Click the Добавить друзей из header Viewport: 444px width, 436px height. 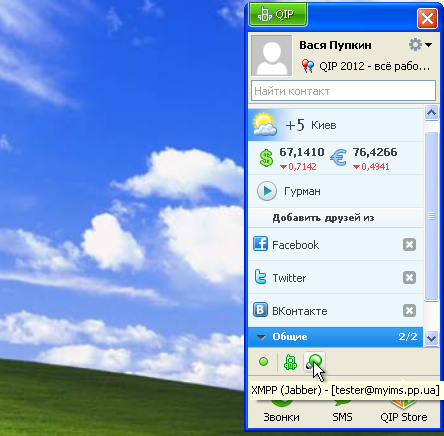[323, 218]
